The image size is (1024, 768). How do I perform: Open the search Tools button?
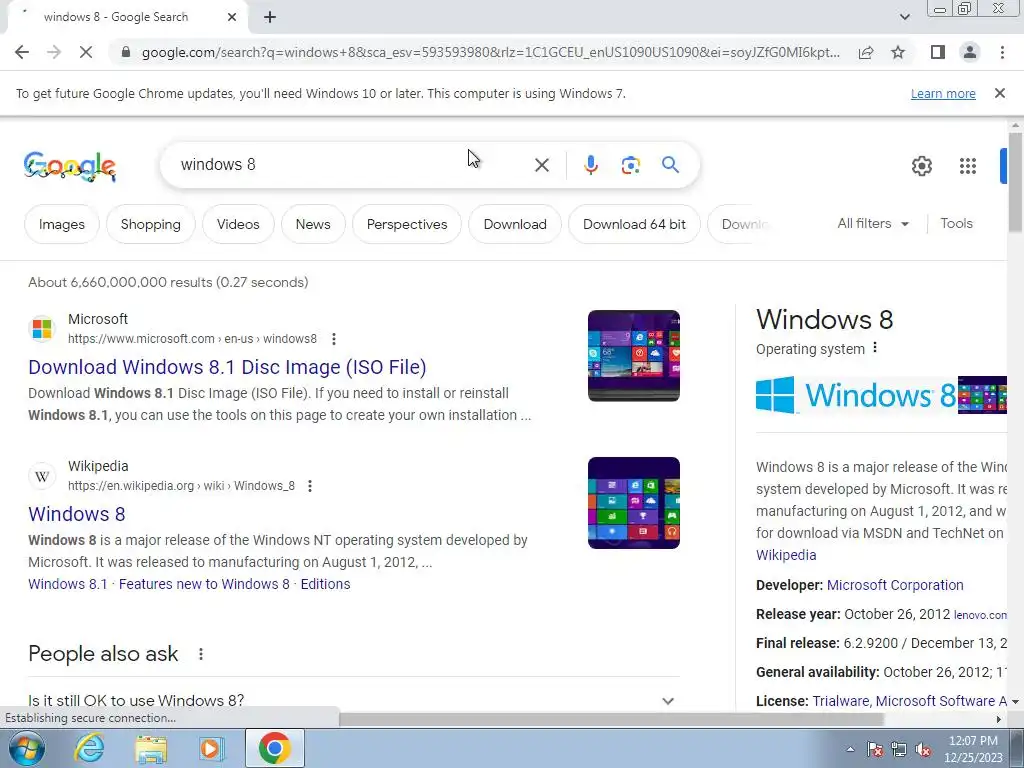956,223
